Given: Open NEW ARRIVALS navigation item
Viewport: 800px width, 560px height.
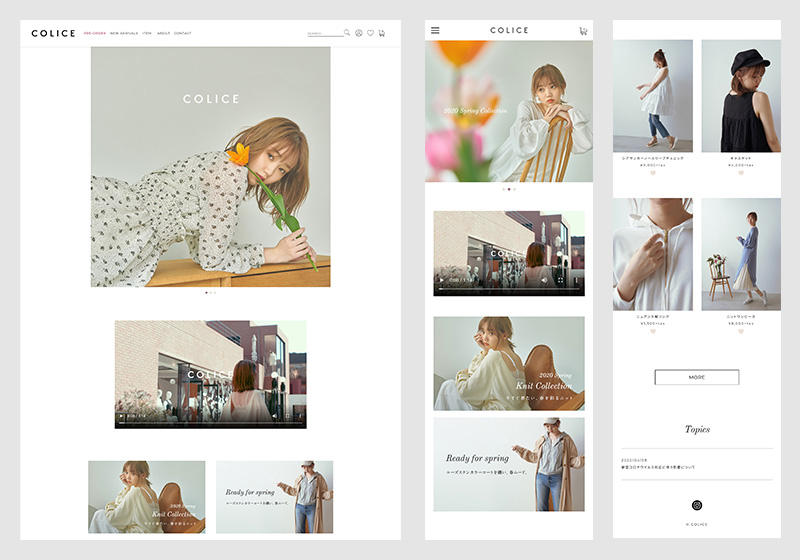Looking at the screenshot, I should (x=125, y=33).
